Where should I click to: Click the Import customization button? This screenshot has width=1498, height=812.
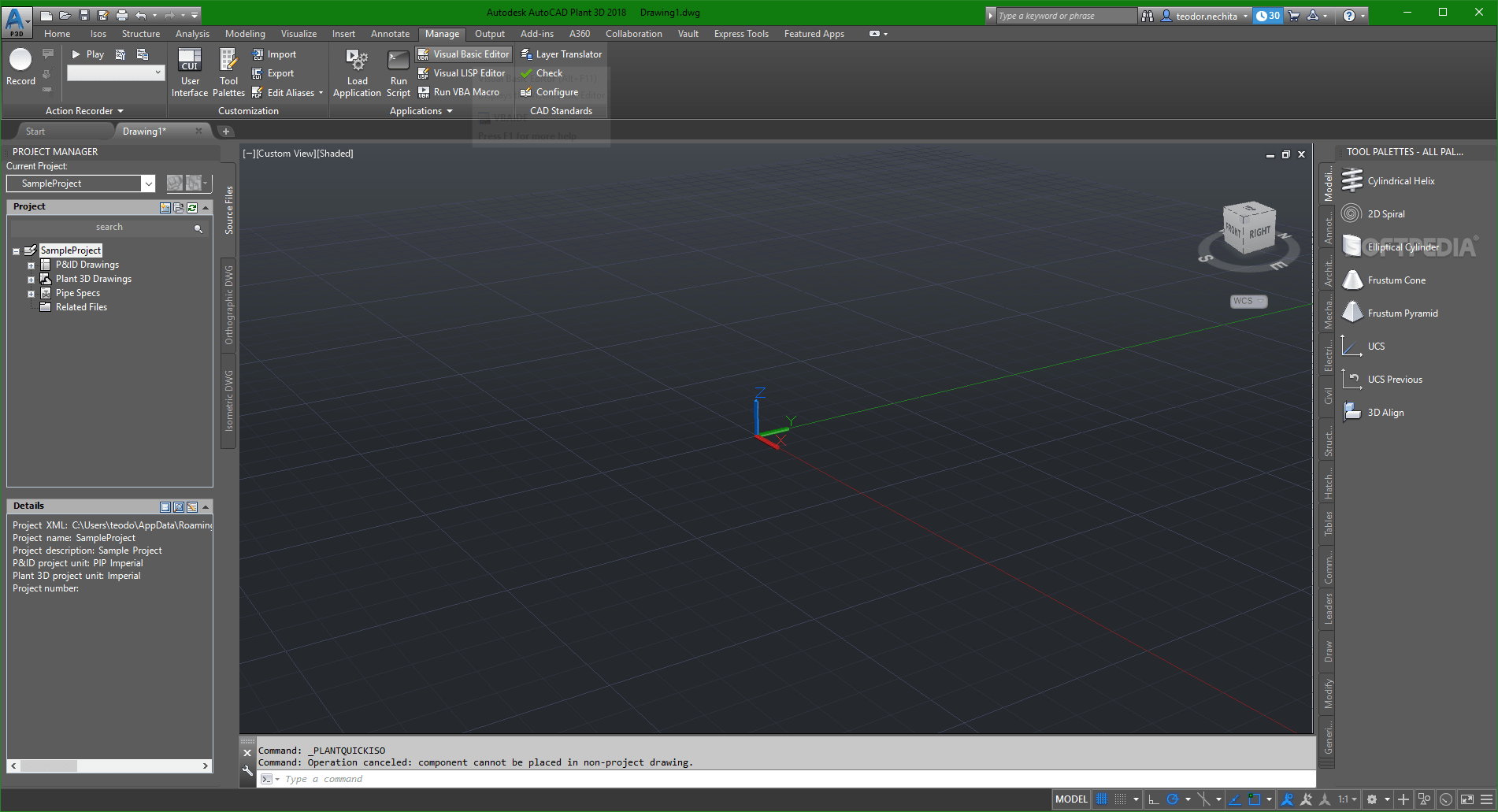(x=275, y=54)
